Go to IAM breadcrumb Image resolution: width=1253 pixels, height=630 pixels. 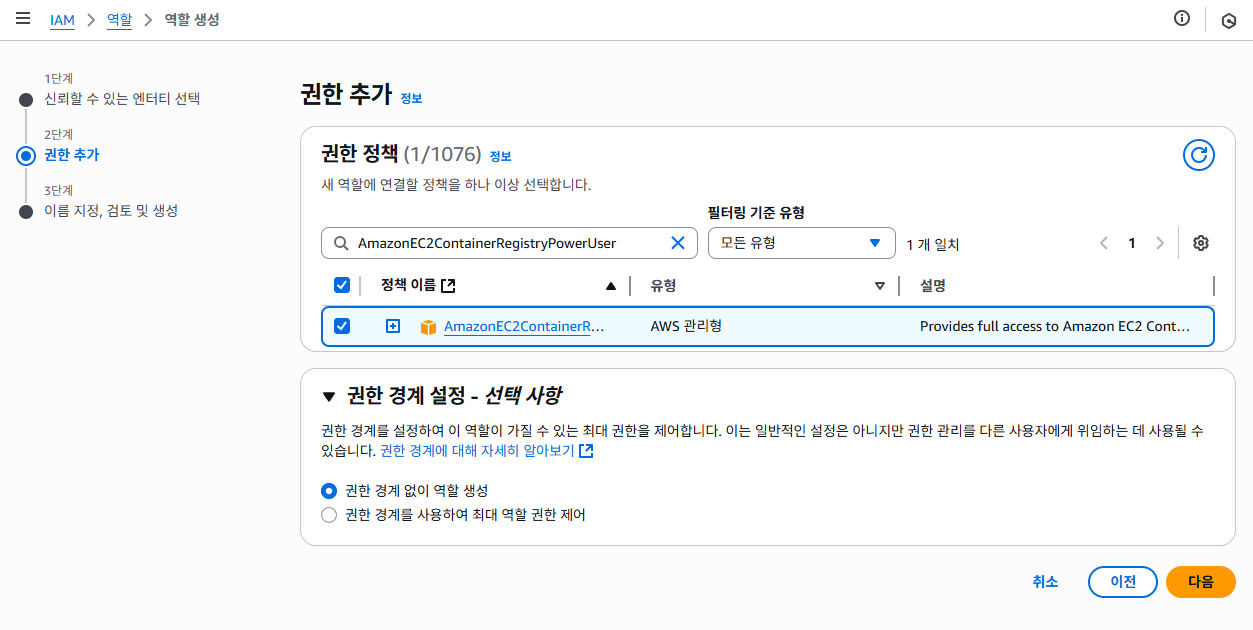pyautogui.click(x=62, y=20)
